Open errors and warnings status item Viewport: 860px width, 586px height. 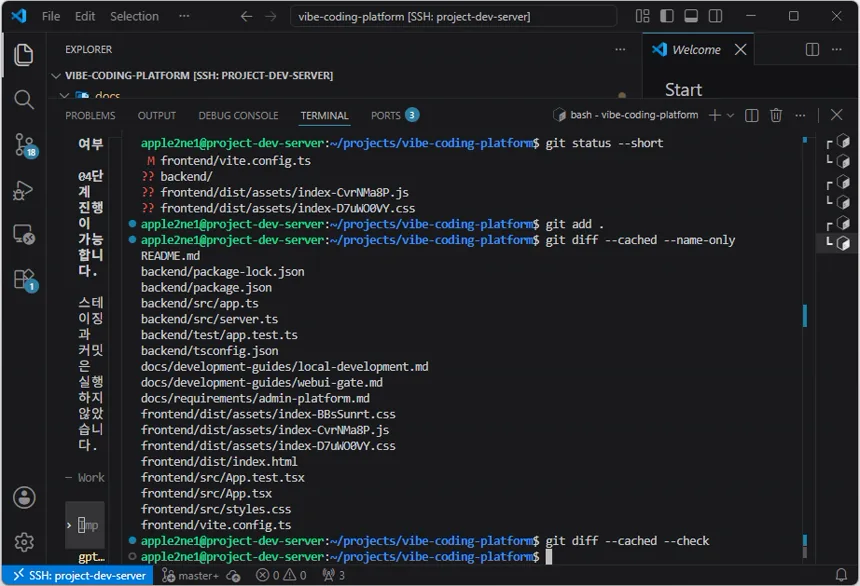click(x=281, y=576)
